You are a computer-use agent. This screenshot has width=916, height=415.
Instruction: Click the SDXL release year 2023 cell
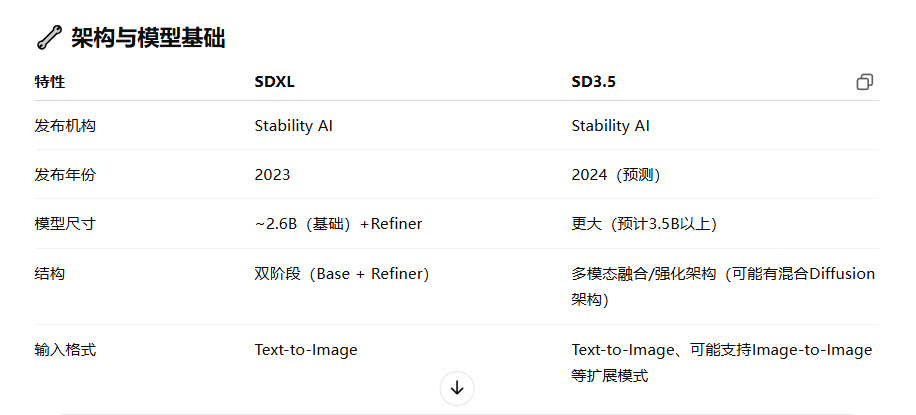click(272, 175)
